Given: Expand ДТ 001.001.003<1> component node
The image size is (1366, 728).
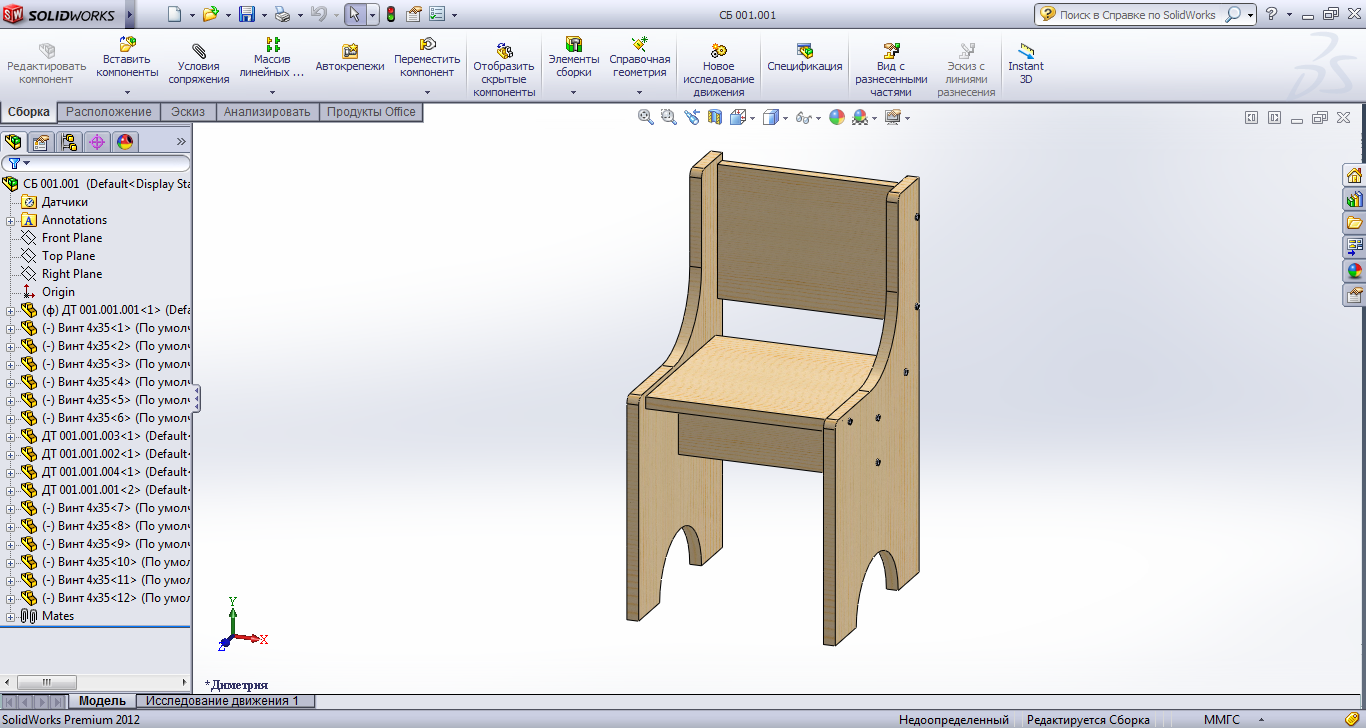Looking at the screenshot, I should click(x=11, y=436).
